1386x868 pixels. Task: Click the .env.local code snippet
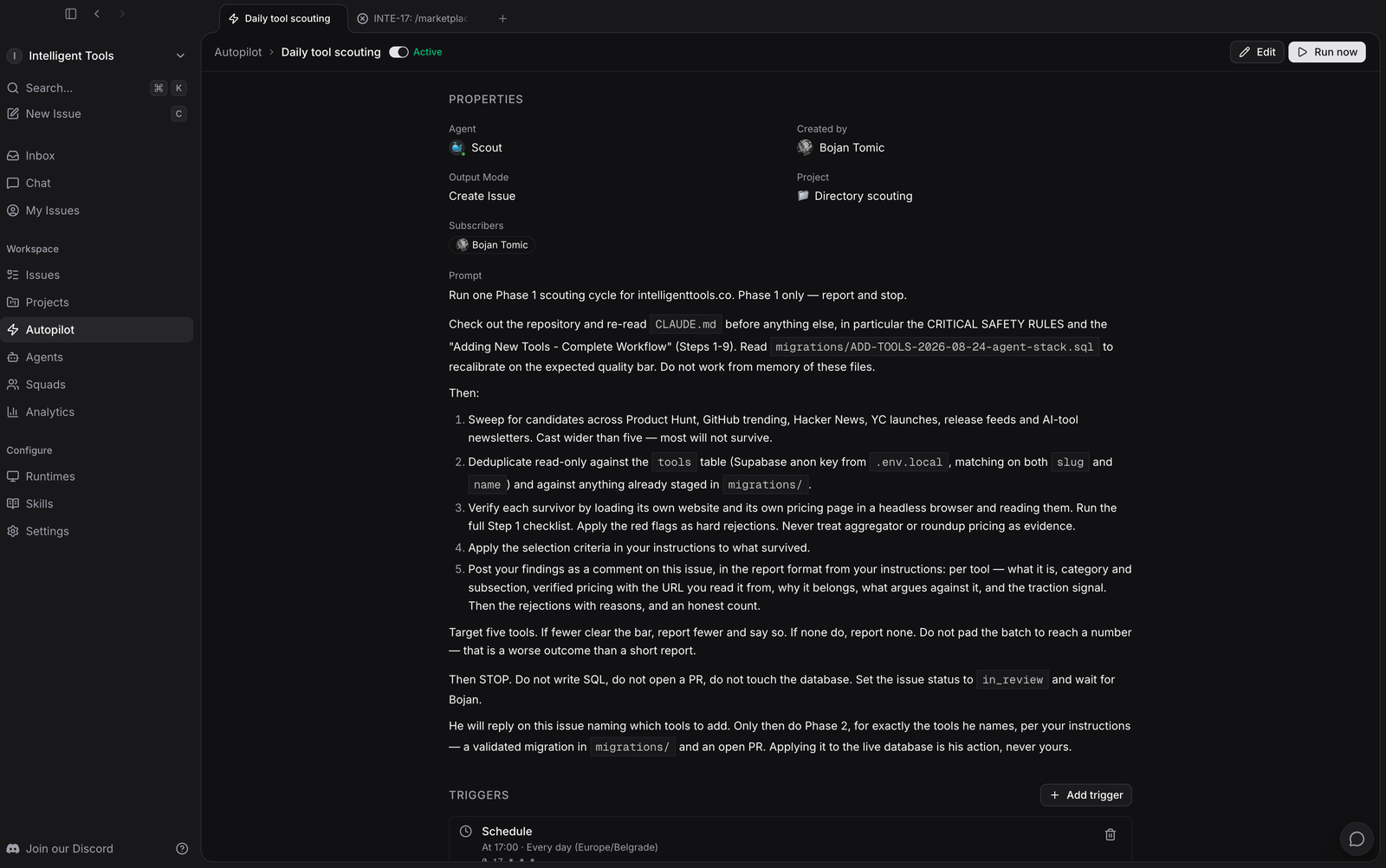909,463
